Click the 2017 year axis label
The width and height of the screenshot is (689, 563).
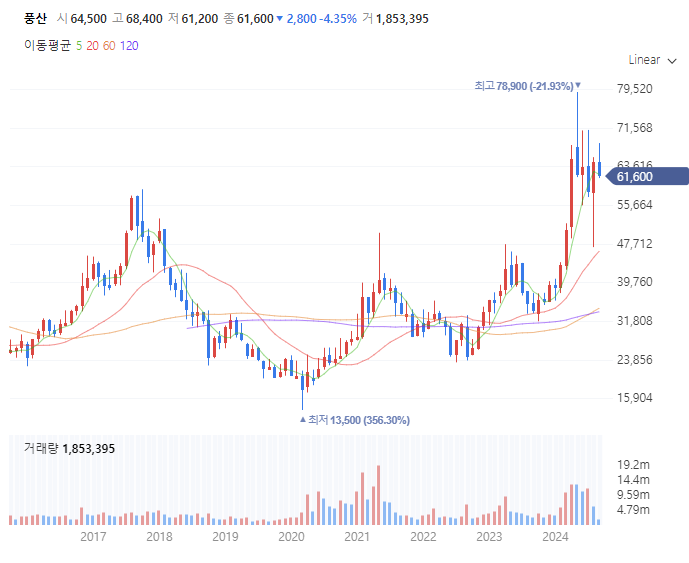coord(93,537)
